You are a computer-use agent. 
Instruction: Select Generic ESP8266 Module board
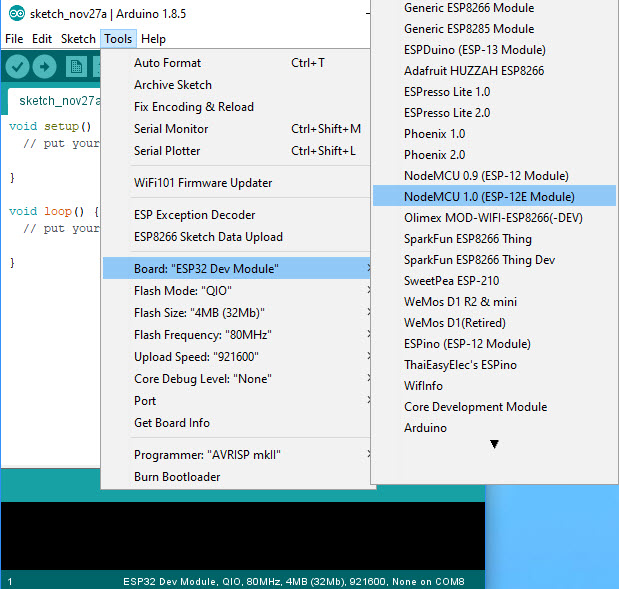point(494,8)
